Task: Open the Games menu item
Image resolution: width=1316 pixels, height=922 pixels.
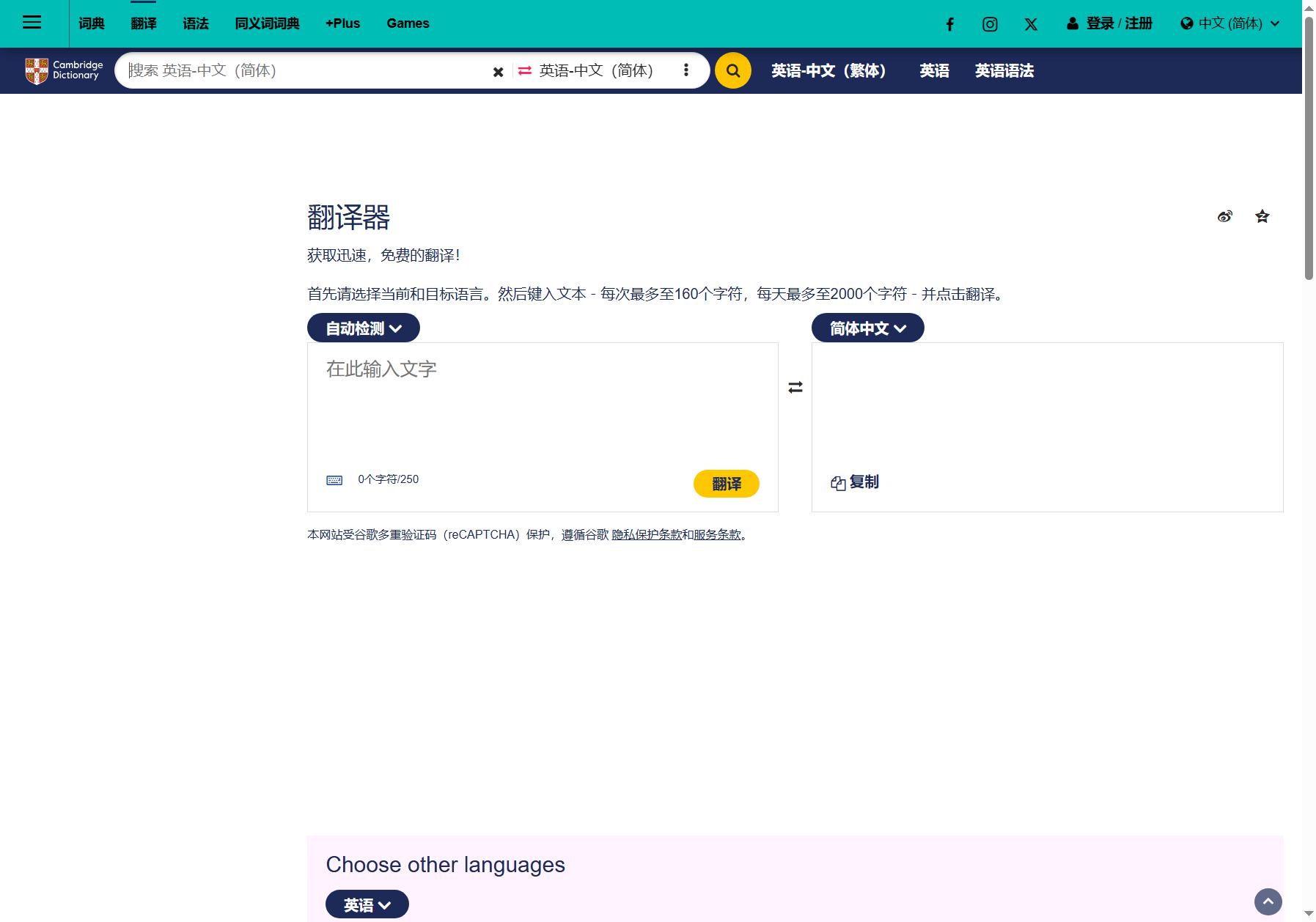Action: 408,23
